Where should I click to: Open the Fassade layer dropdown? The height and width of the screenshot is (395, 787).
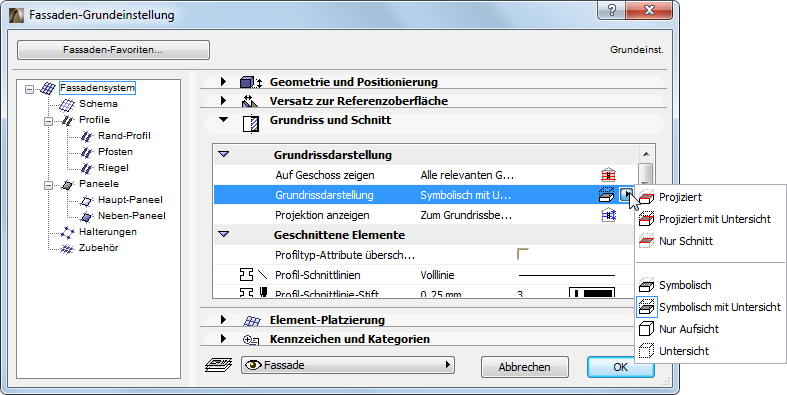point(348,365)
